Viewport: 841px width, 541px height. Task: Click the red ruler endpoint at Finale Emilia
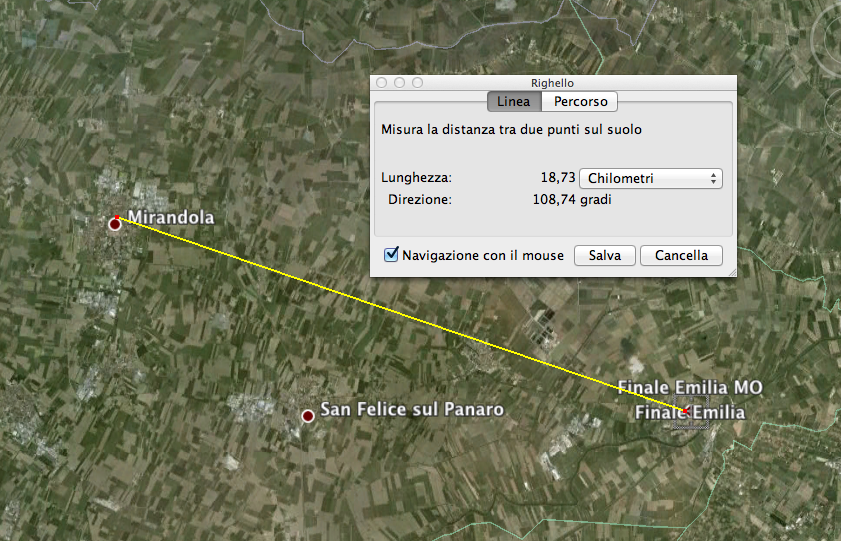coord(685,410)
